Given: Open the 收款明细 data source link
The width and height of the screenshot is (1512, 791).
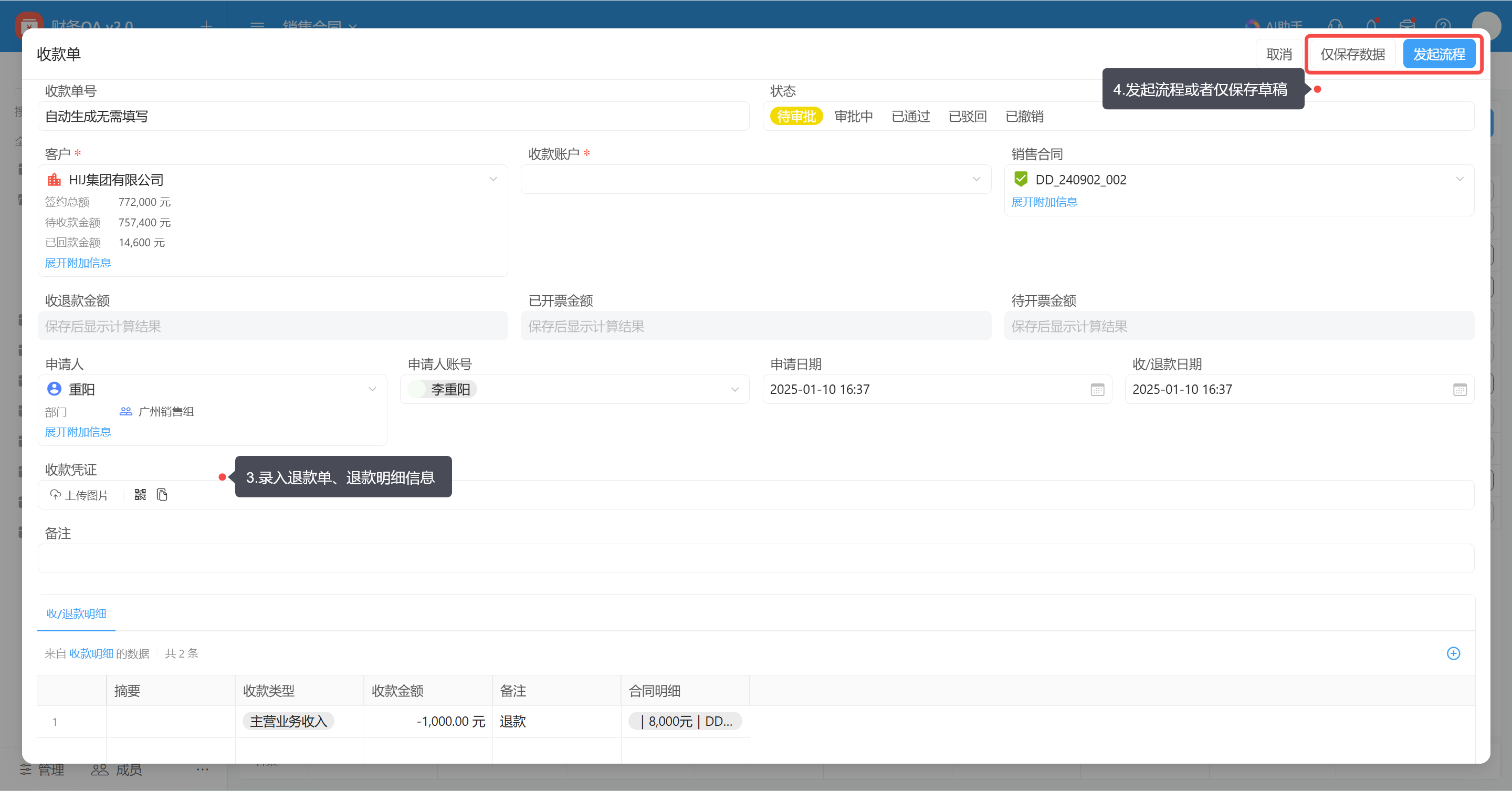Looking at the screenshot, I should pyautogui.click(x=91, y=653).
